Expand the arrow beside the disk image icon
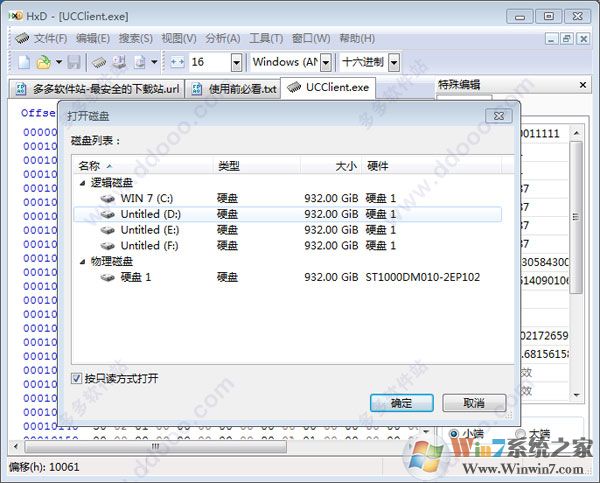Screen dimensions: 600x483 coord(154,62)
